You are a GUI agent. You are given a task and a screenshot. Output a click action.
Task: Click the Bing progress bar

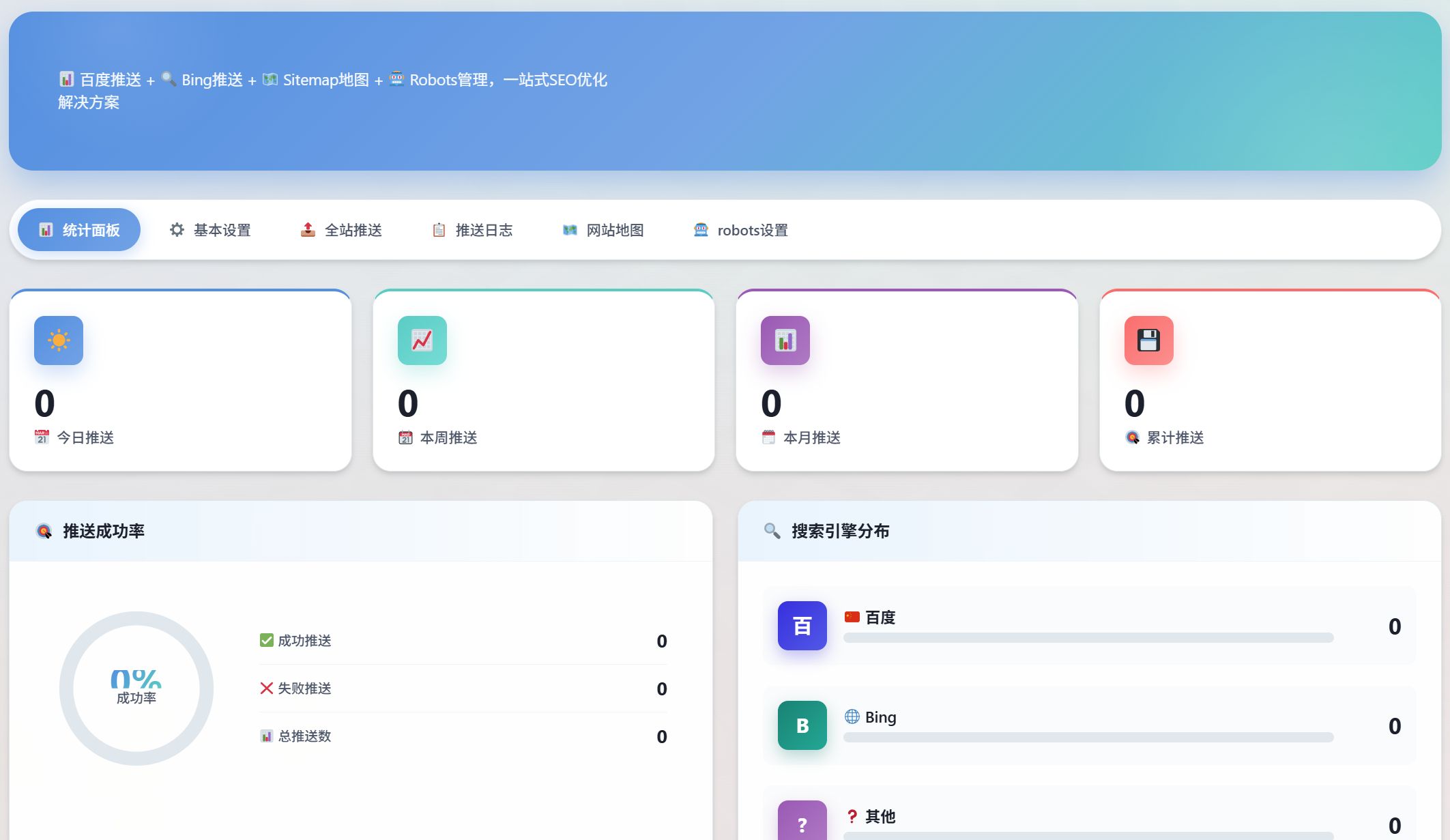1088,737
